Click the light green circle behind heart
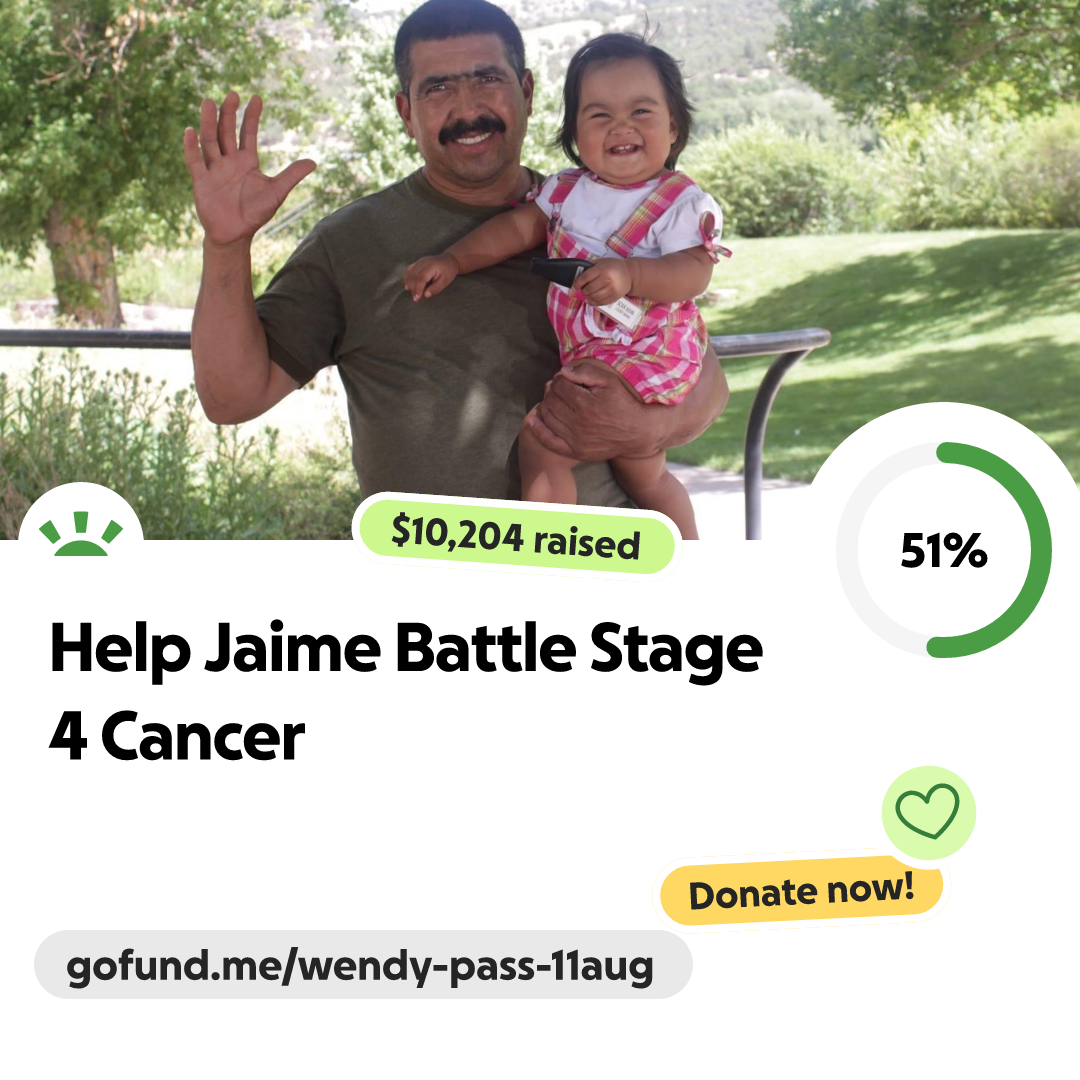Viewport: 1080px width, 1080px height. tap(928, 812)
